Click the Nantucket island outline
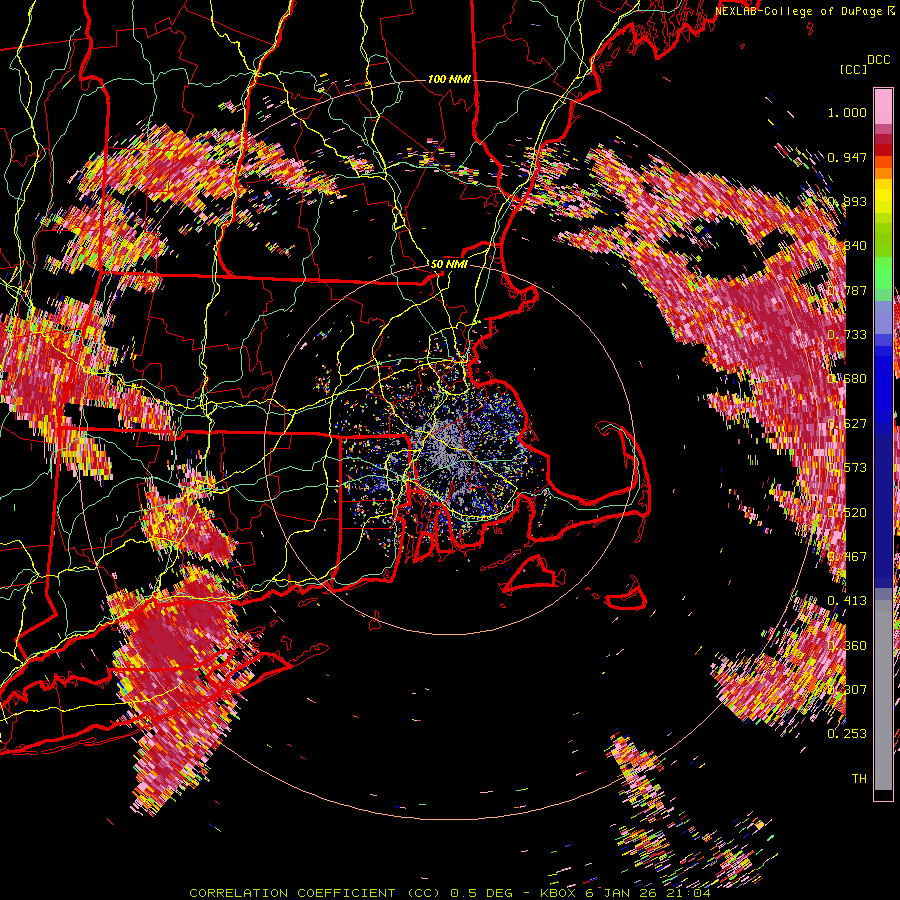 [x=627, y=595]
